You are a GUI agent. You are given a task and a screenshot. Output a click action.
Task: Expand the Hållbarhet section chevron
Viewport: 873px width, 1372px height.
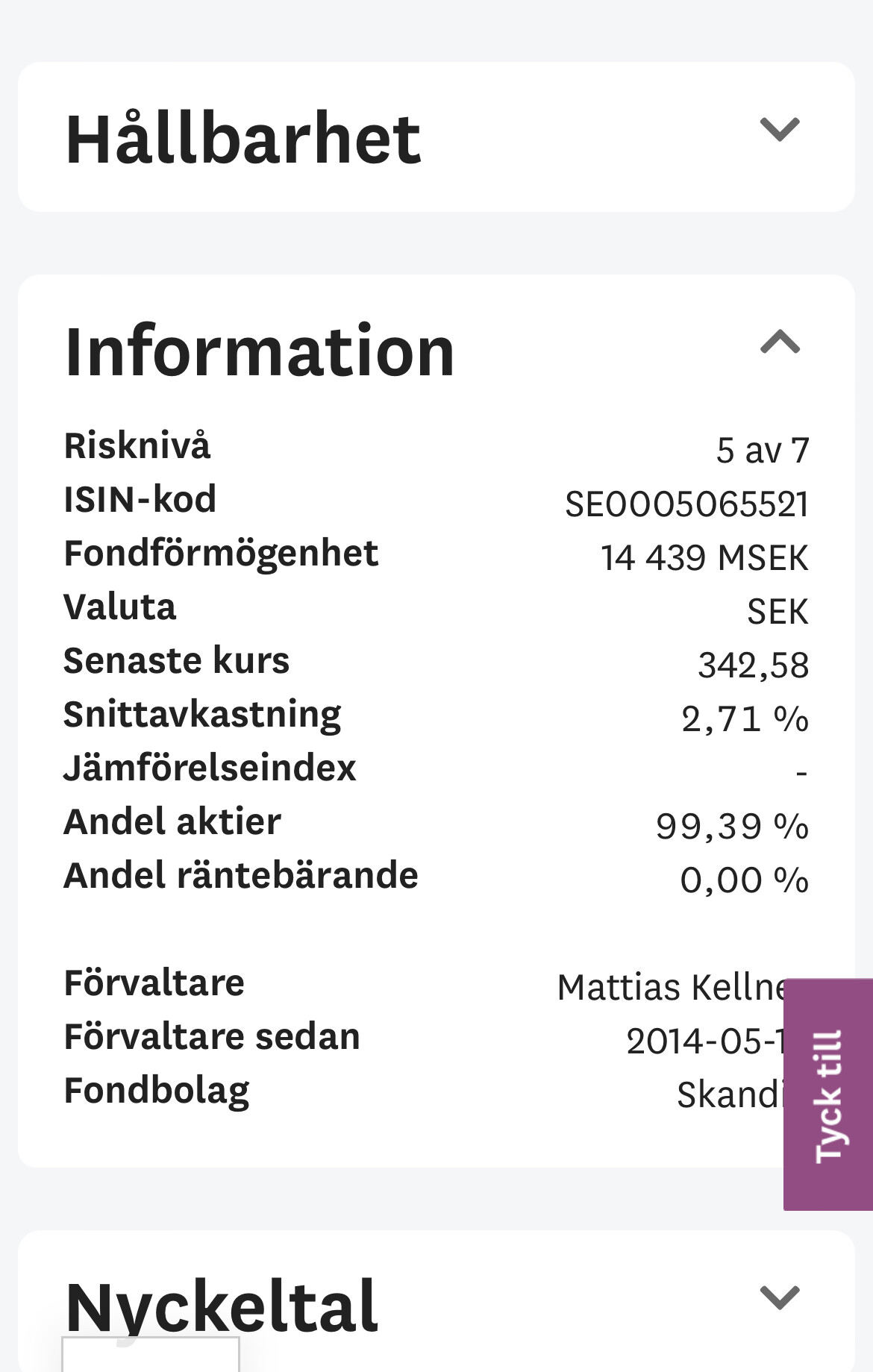coord(780,130)
